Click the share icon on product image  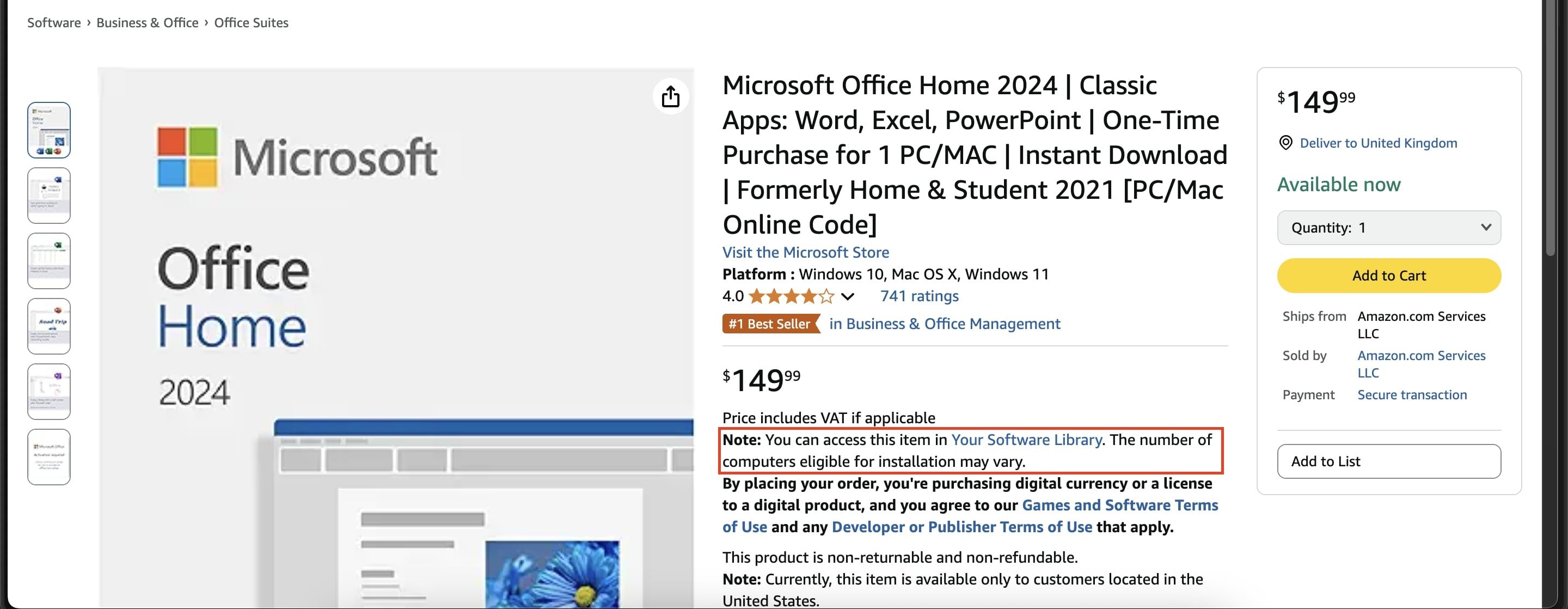coord(670,96)
